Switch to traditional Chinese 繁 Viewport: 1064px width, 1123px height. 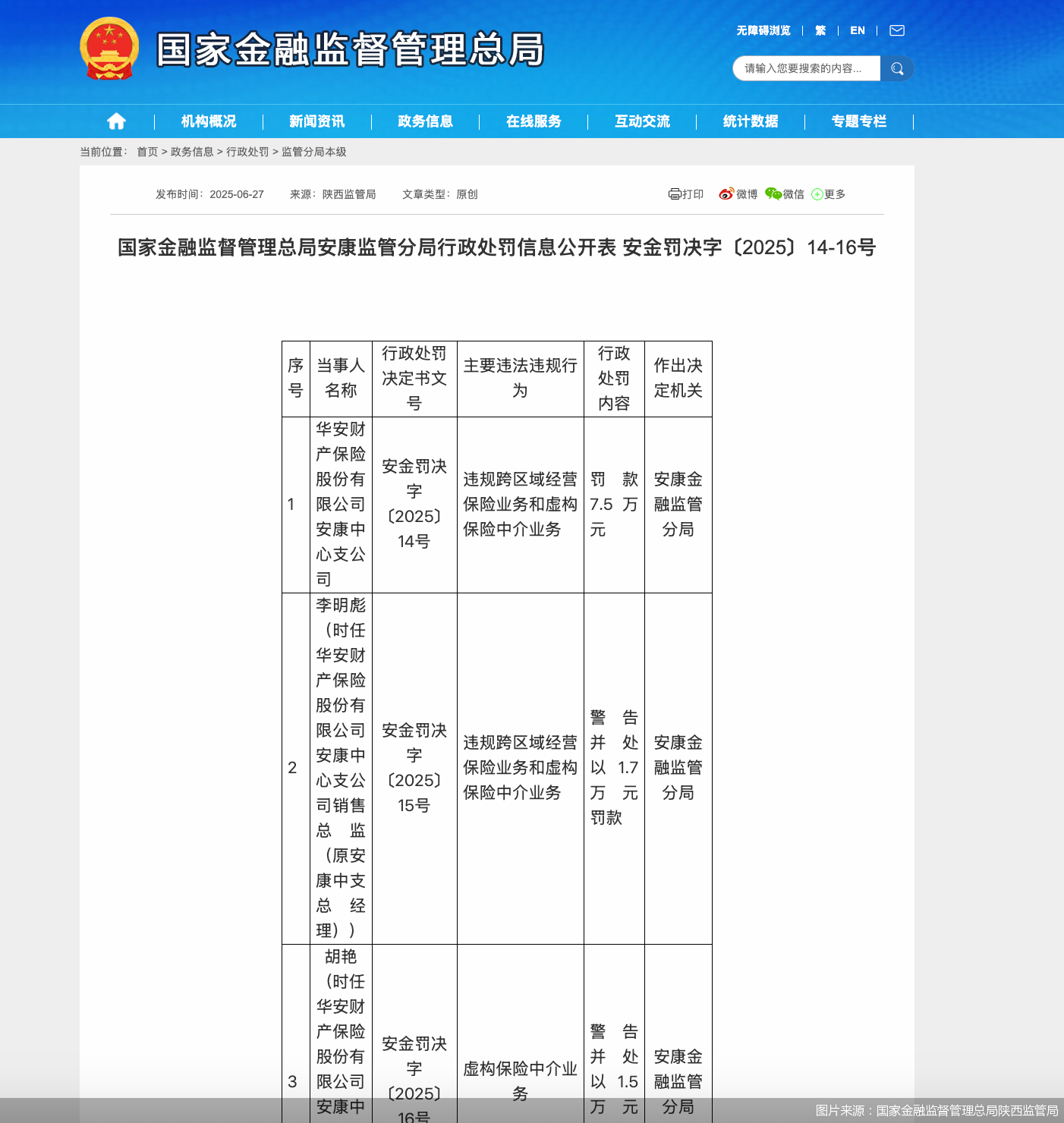(820, 30)
